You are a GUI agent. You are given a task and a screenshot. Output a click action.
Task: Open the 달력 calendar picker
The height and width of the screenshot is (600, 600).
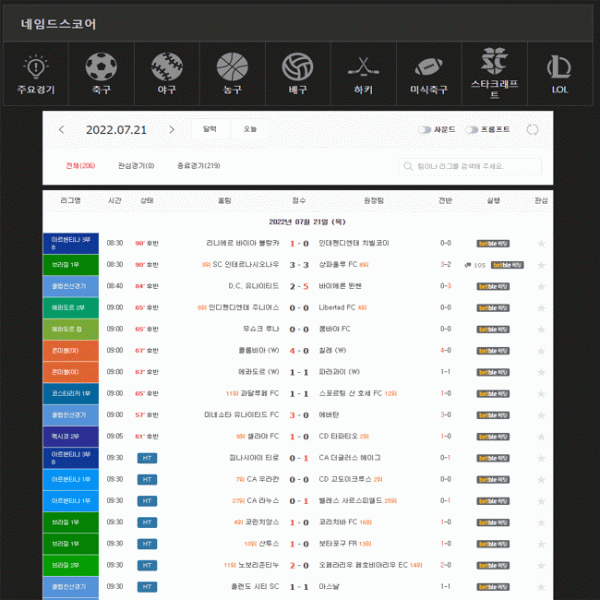210,129
